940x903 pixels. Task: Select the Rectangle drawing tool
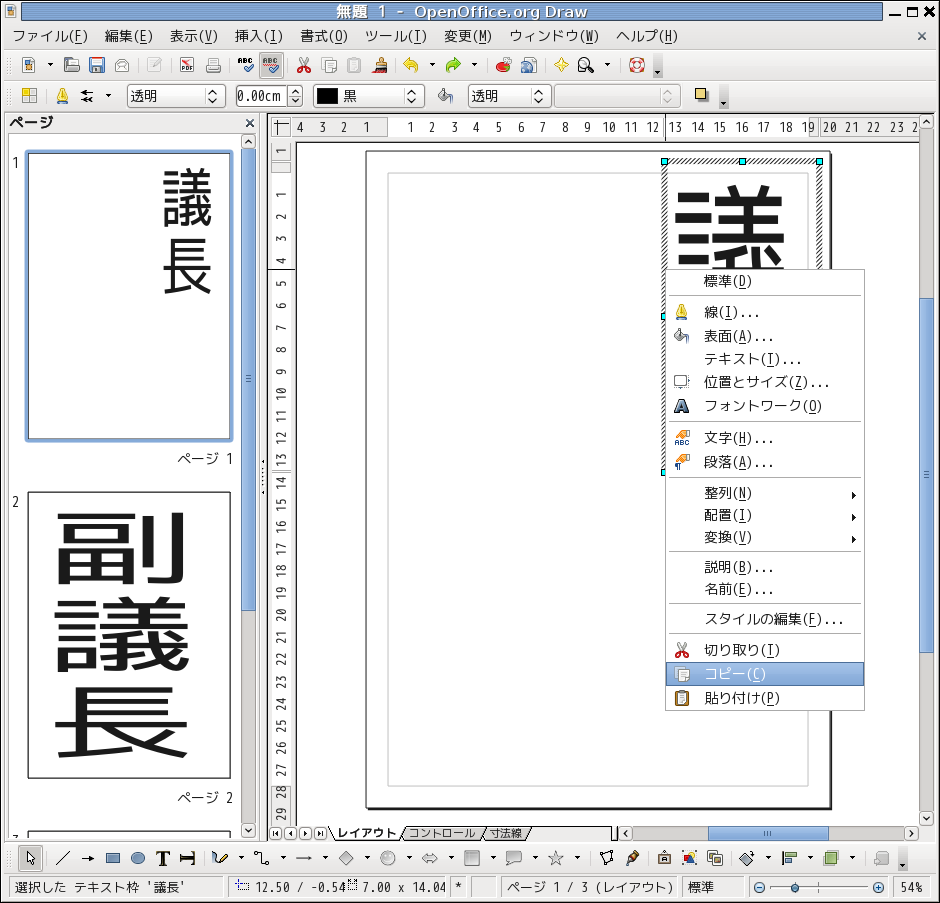click(x=113, y=858)
